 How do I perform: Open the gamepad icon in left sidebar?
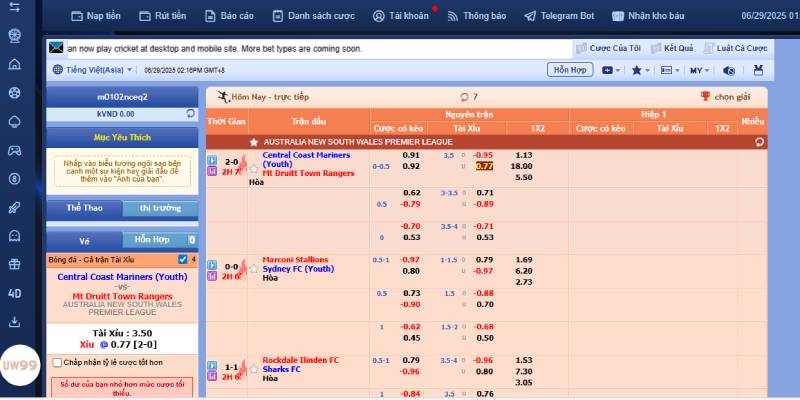[15, 150]
